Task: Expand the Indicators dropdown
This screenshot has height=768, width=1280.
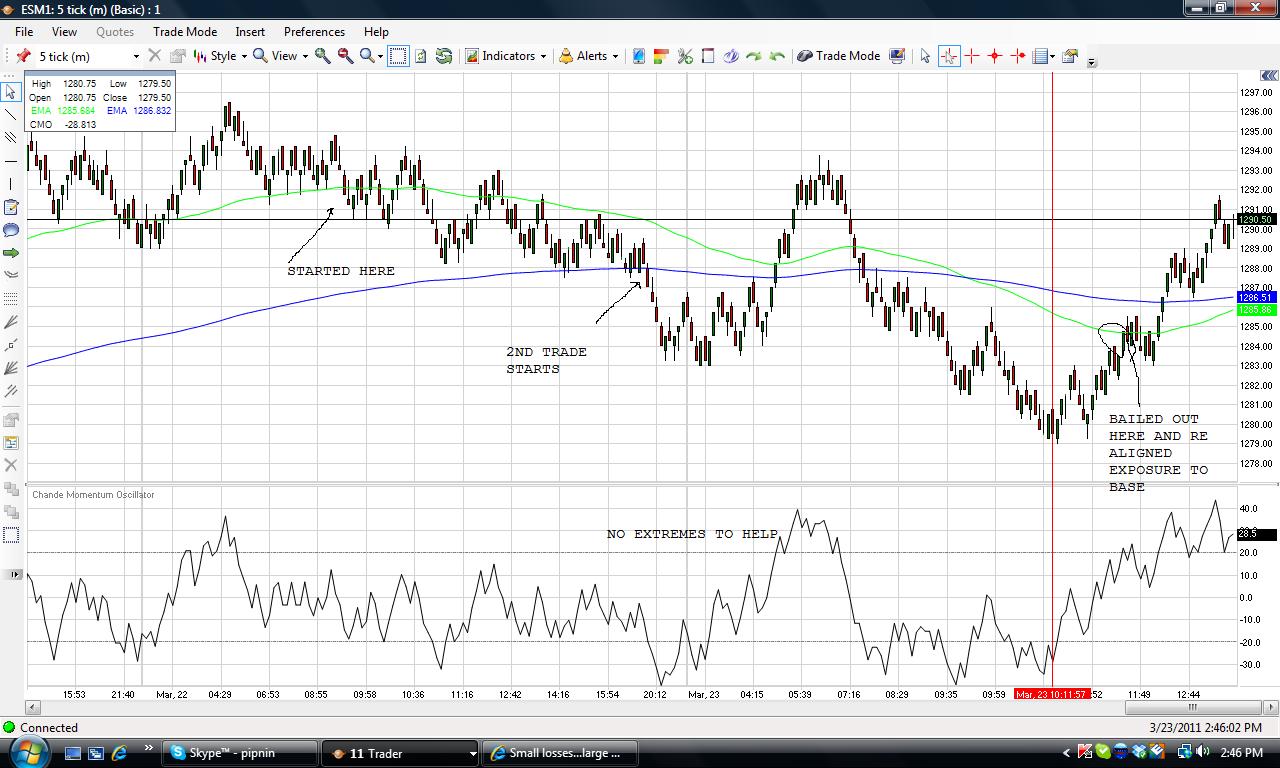Action: pyautogui.click(x=506, y=56)
